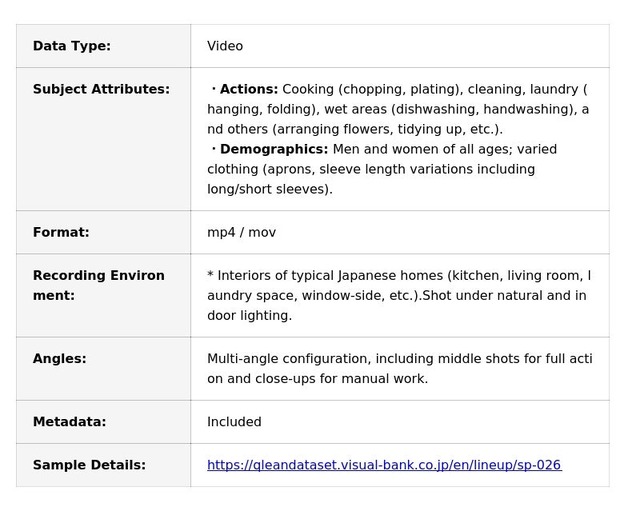
Task: Click the 'Metadata:' row header
Action: [69, 422]
